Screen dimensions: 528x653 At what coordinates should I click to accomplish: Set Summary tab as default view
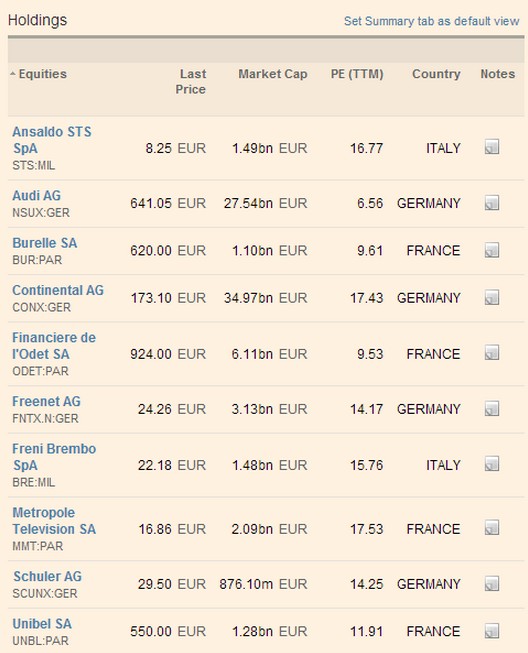(431, 21)
